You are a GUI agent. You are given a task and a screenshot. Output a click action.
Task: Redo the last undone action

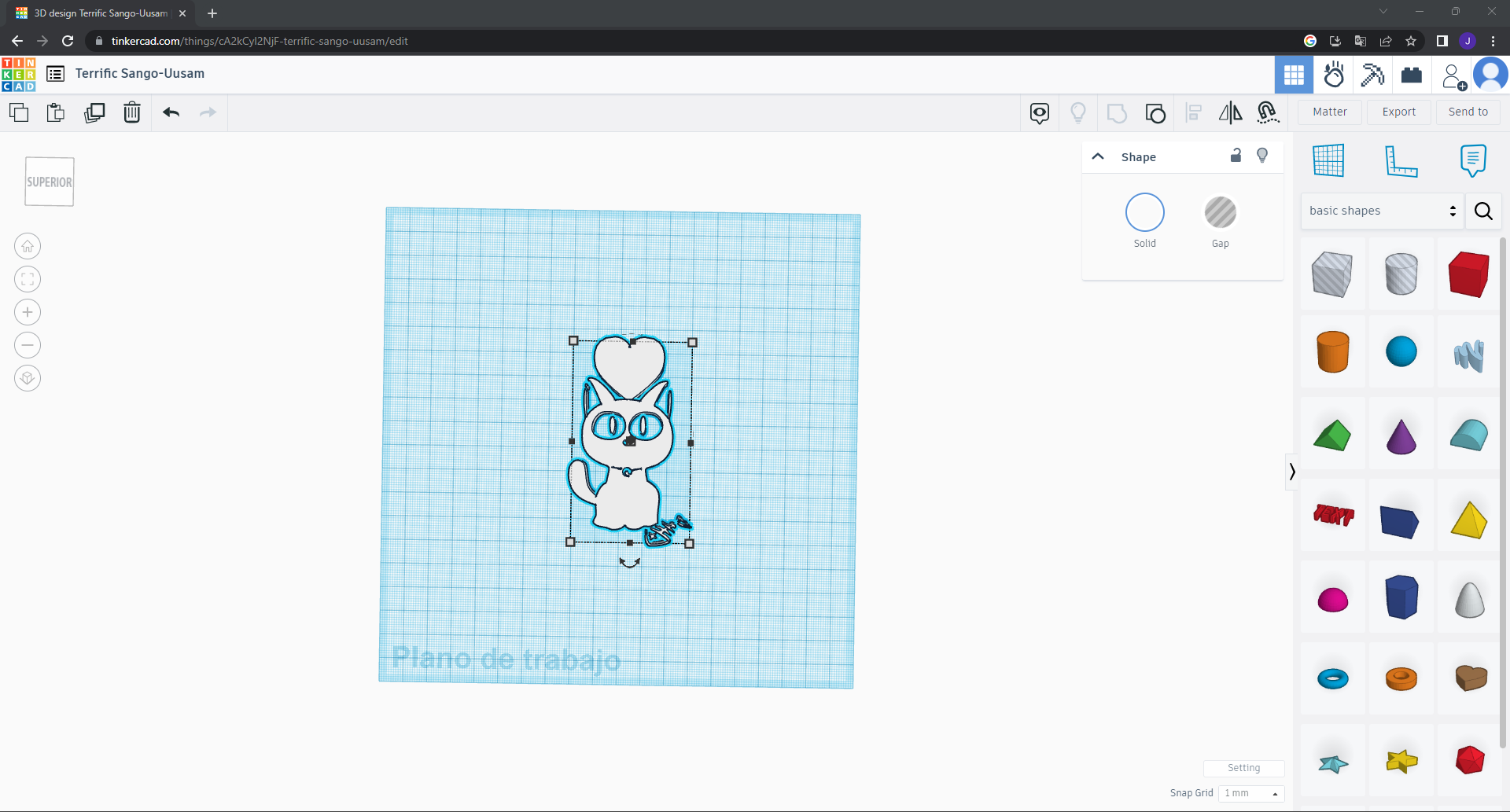pyautogui.click(x=208, y=112)
